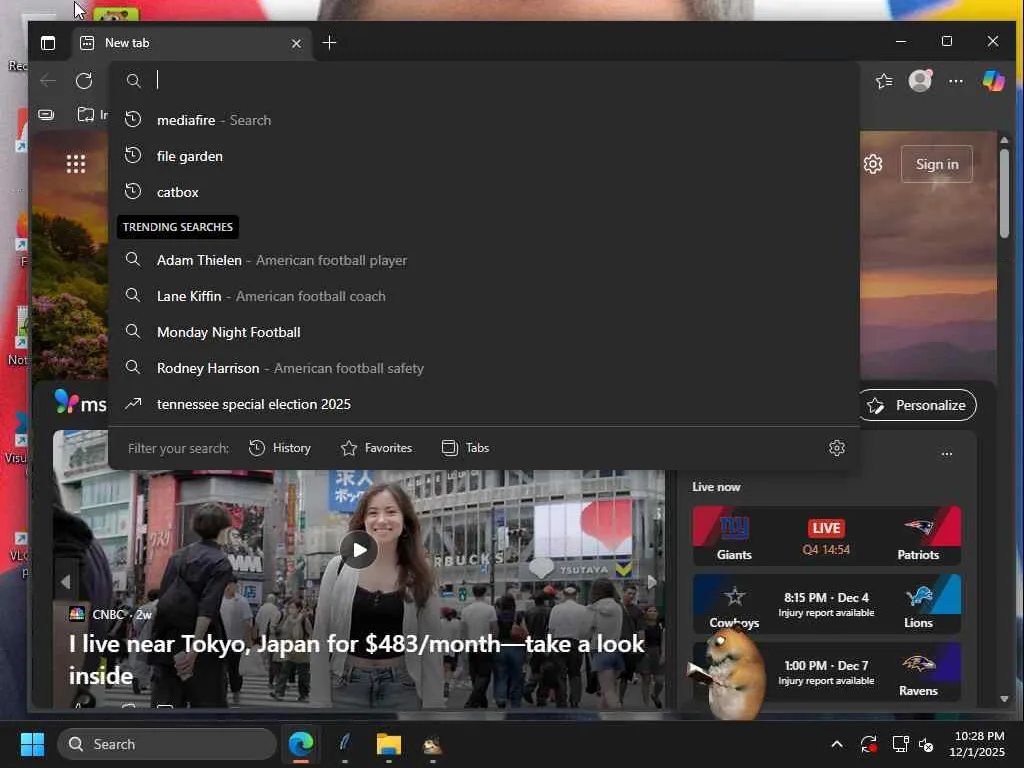Select mediafire search suggestion

coord(483,120)
